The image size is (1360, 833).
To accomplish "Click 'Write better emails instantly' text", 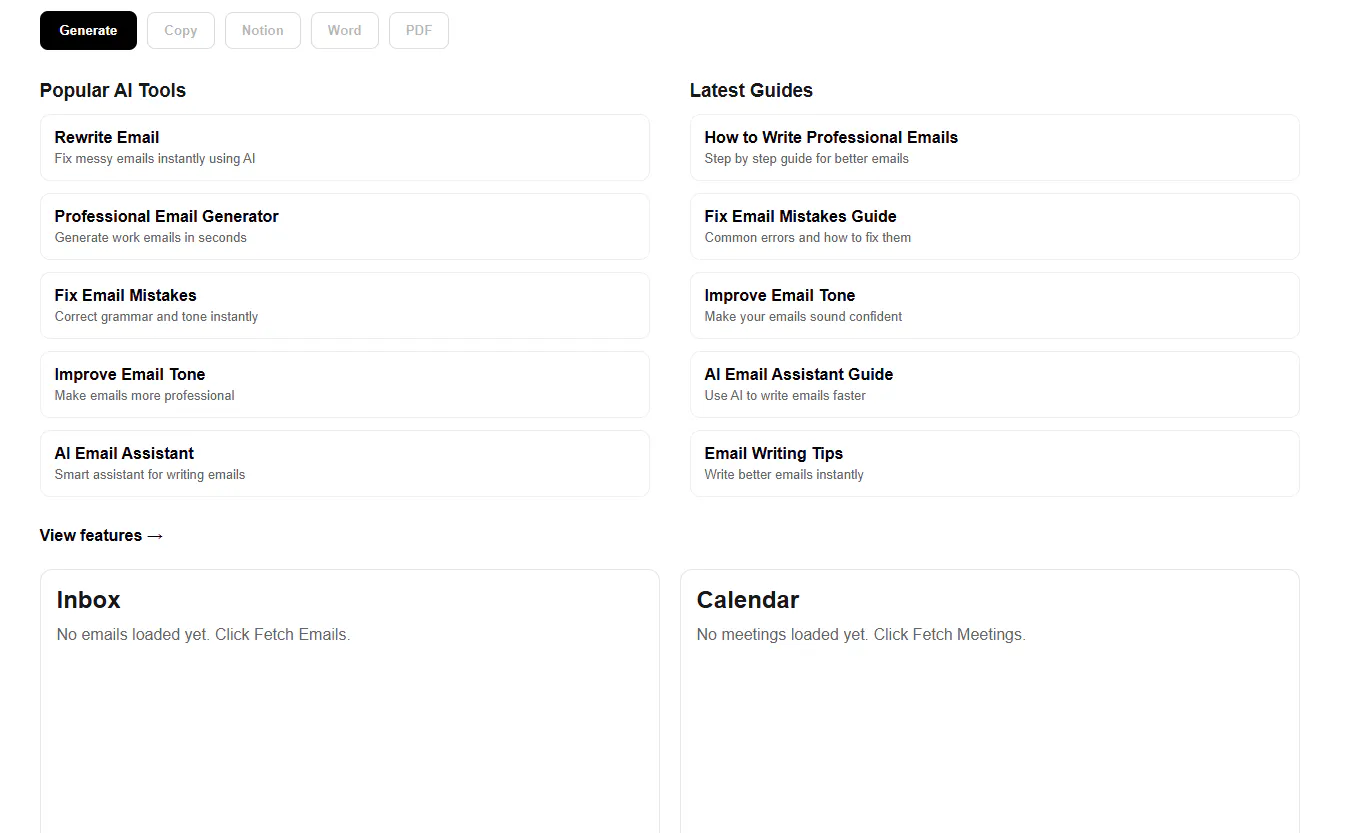I will (784, 474).
